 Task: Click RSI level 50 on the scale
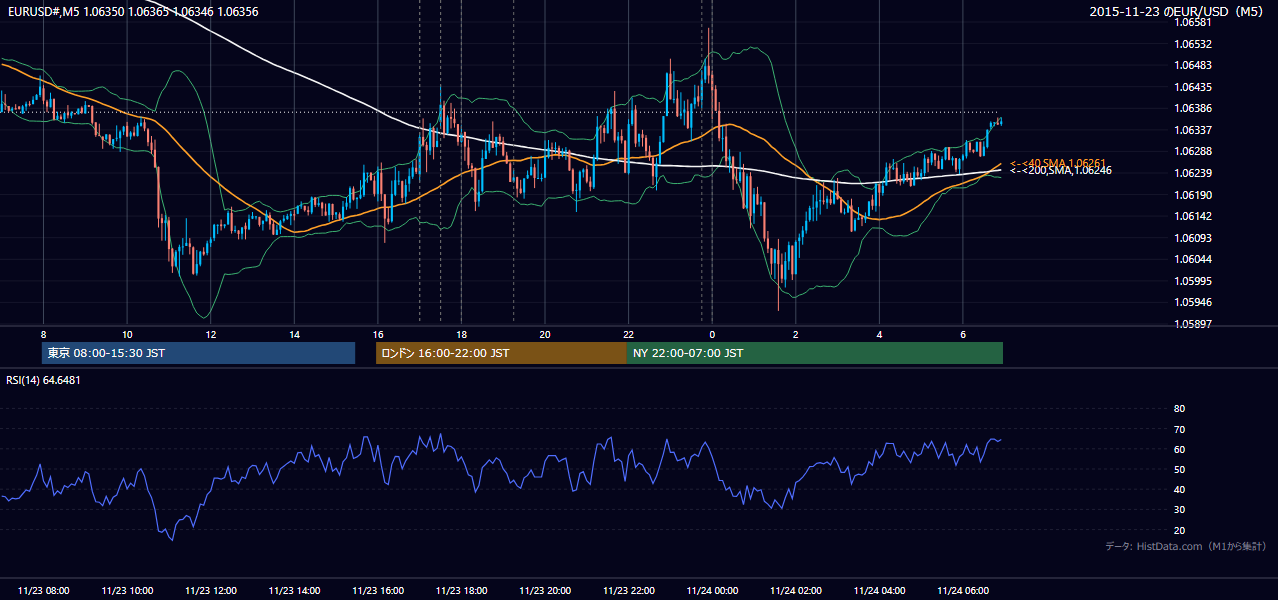pos(1179,469)
